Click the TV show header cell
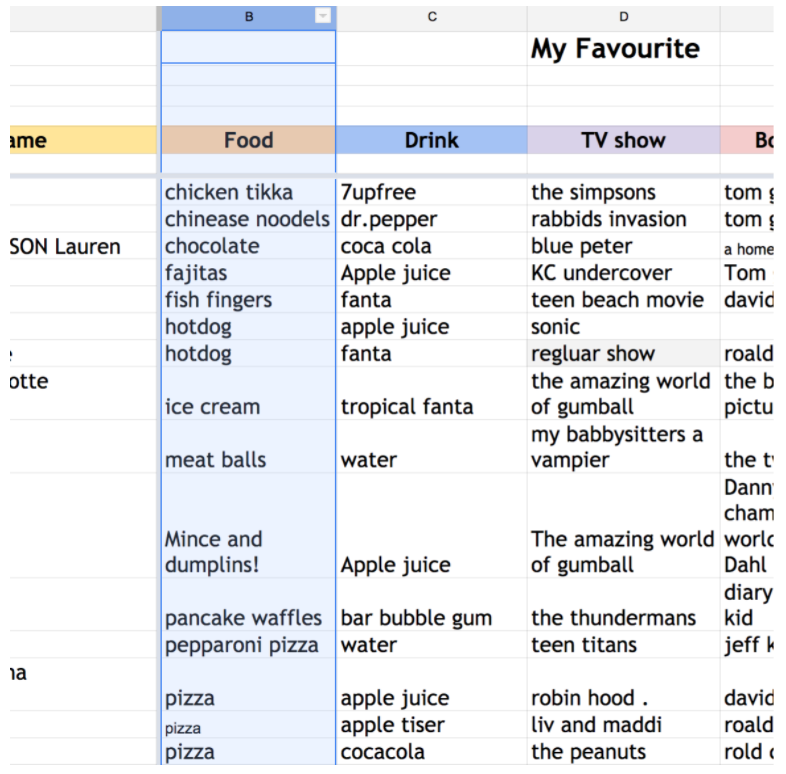 623,140
